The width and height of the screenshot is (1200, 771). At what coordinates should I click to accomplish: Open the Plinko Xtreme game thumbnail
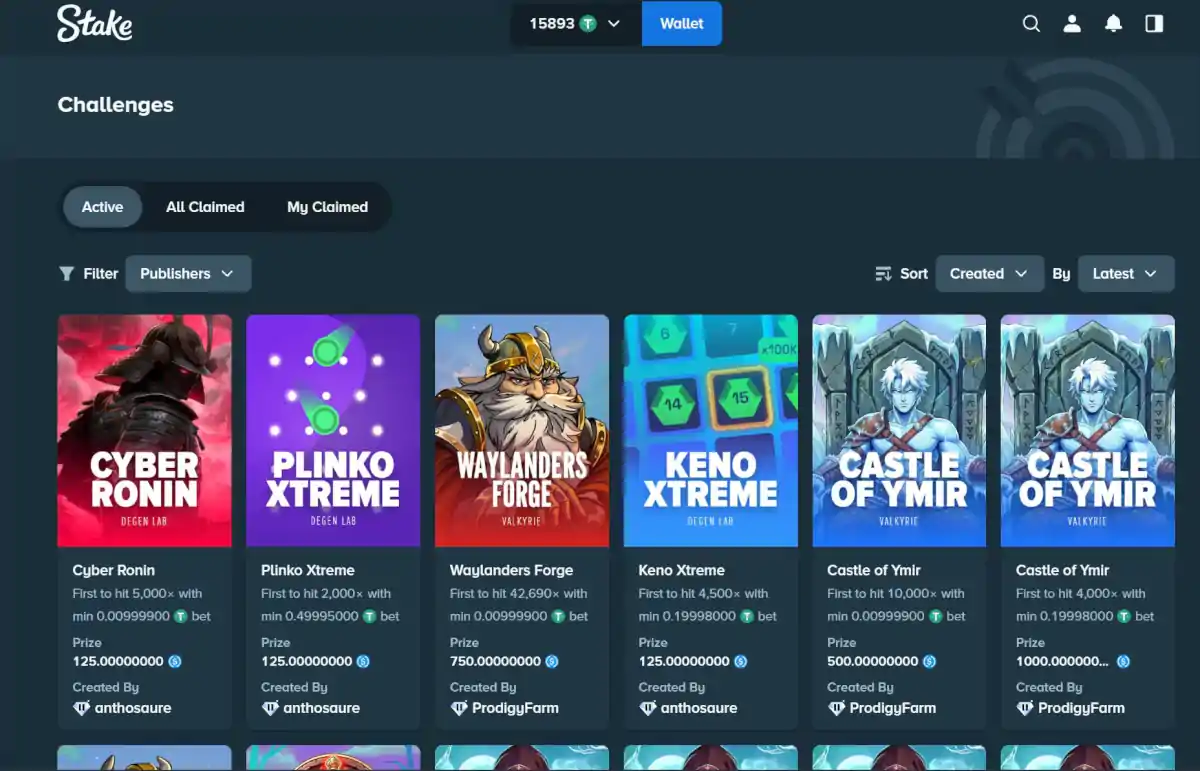pyautogui.click(x=333, y=431)
